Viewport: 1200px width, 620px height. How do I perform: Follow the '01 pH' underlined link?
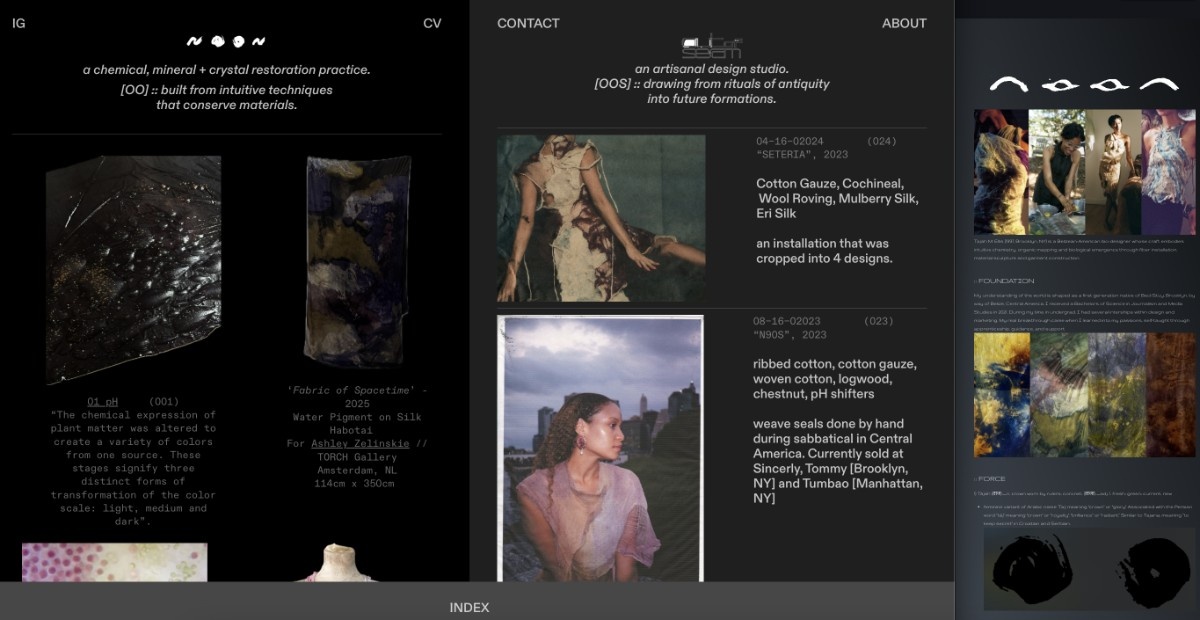102,401
